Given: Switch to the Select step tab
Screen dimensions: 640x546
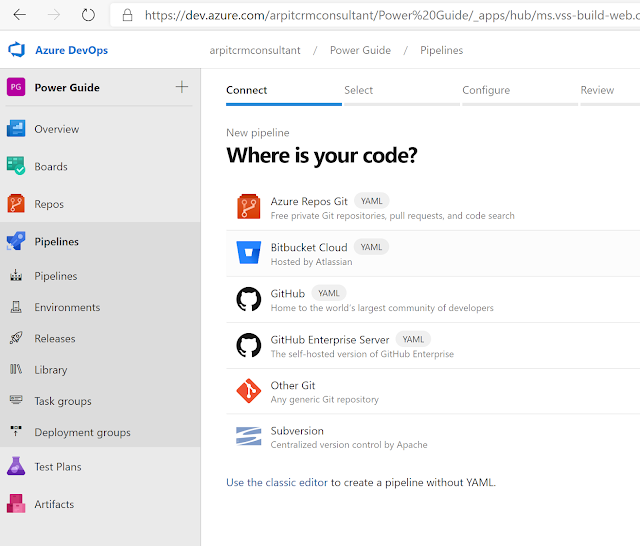Looking at the screenshot, I should [358, 90].
